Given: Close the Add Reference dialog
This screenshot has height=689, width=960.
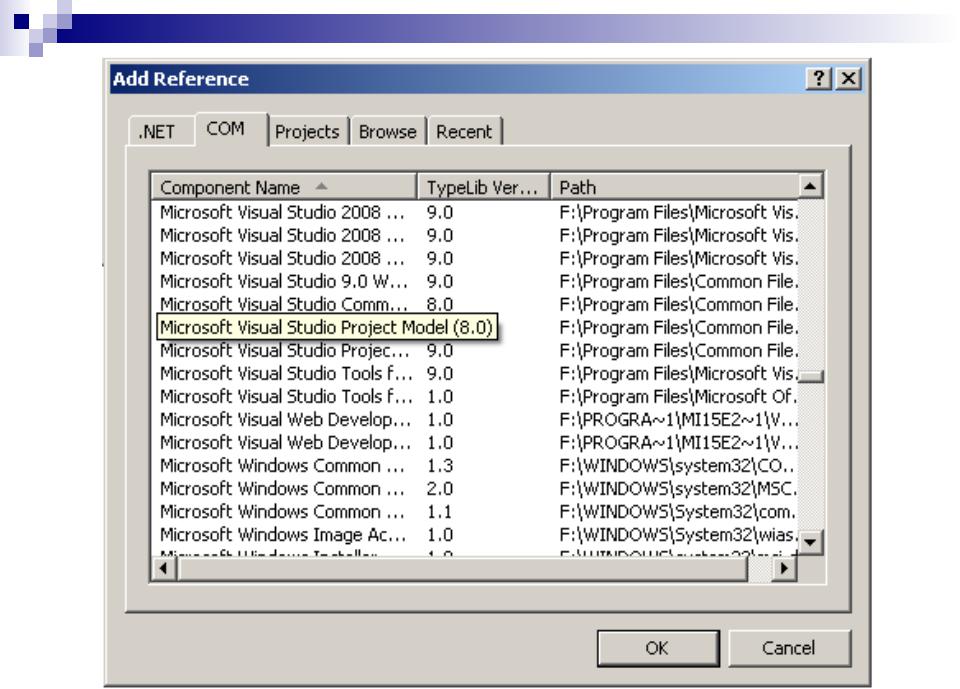Looking at the screenshot, I should point(849,78).
